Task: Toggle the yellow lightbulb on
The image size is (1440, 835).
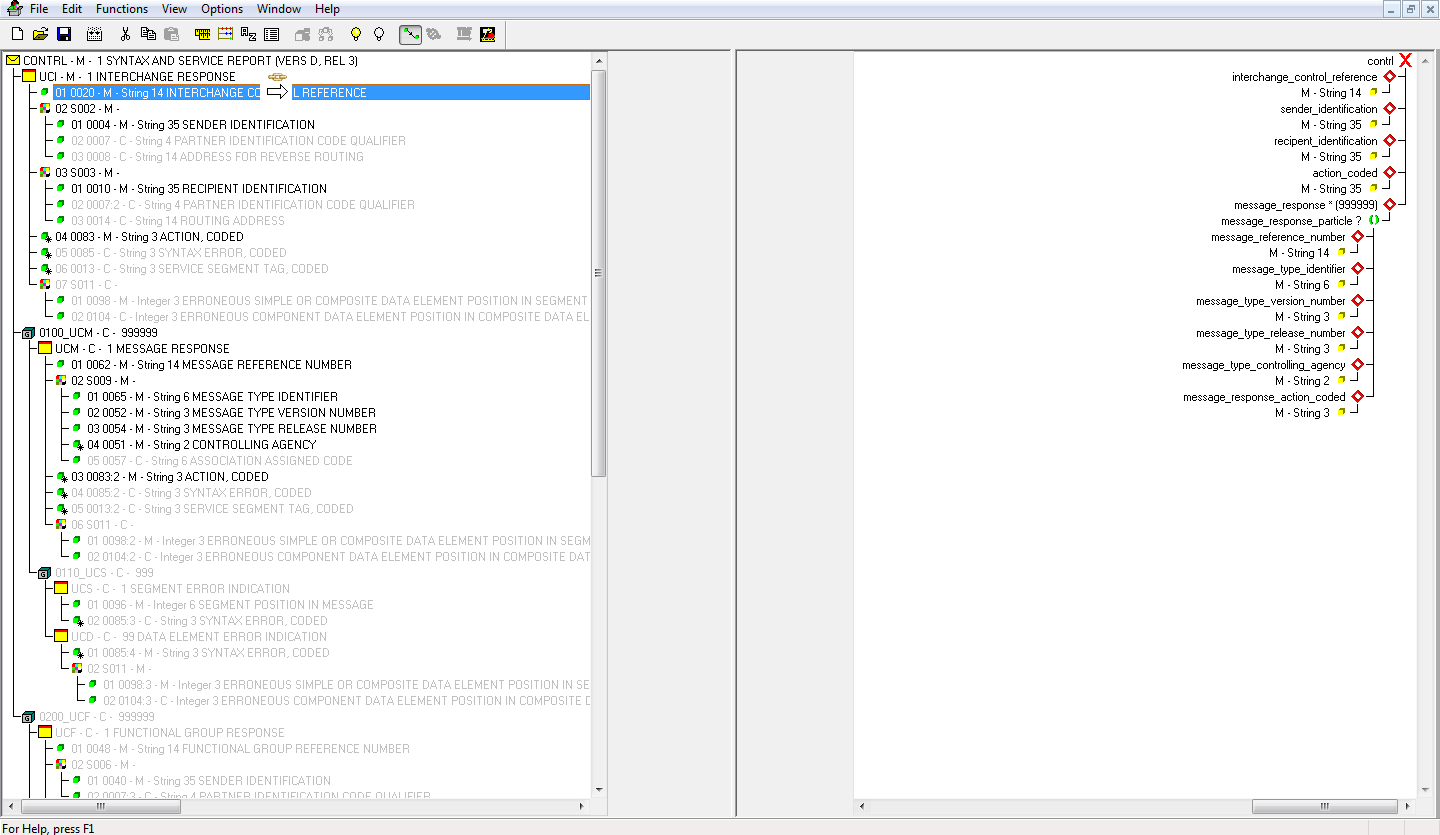Action: point(355,33)
